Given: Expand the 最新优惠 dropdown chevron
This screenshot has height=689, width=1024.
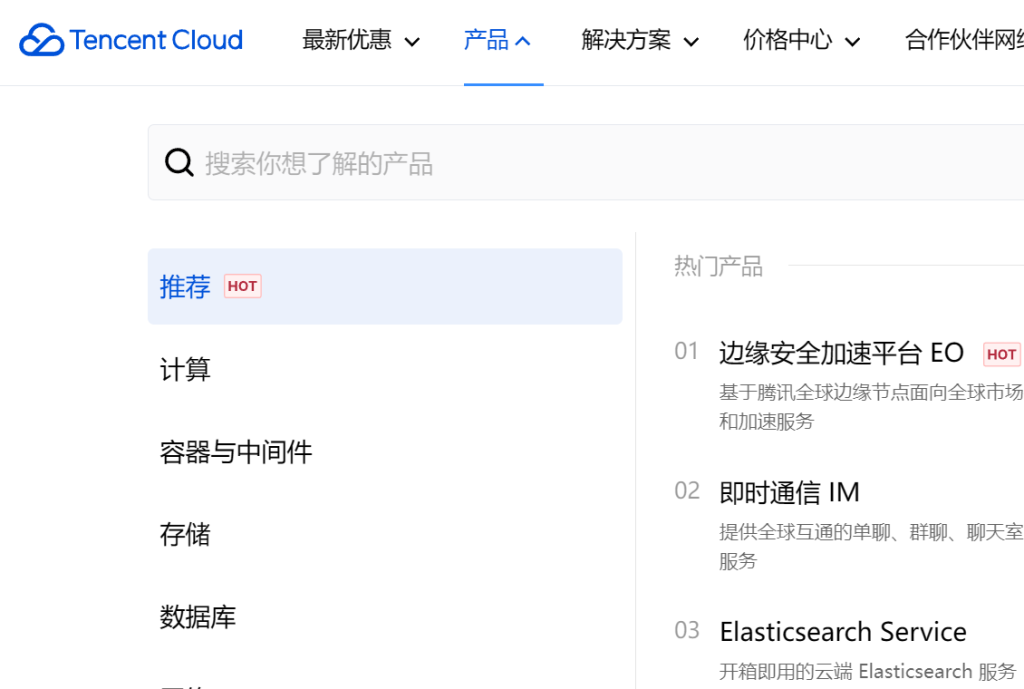Looking at the screenshot, I should tap(411, 42).
